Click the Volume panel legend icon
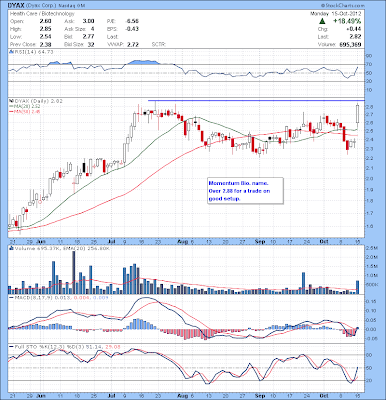Image resolution: width=386 pixels, height=400 pixels. pos(11,248)
